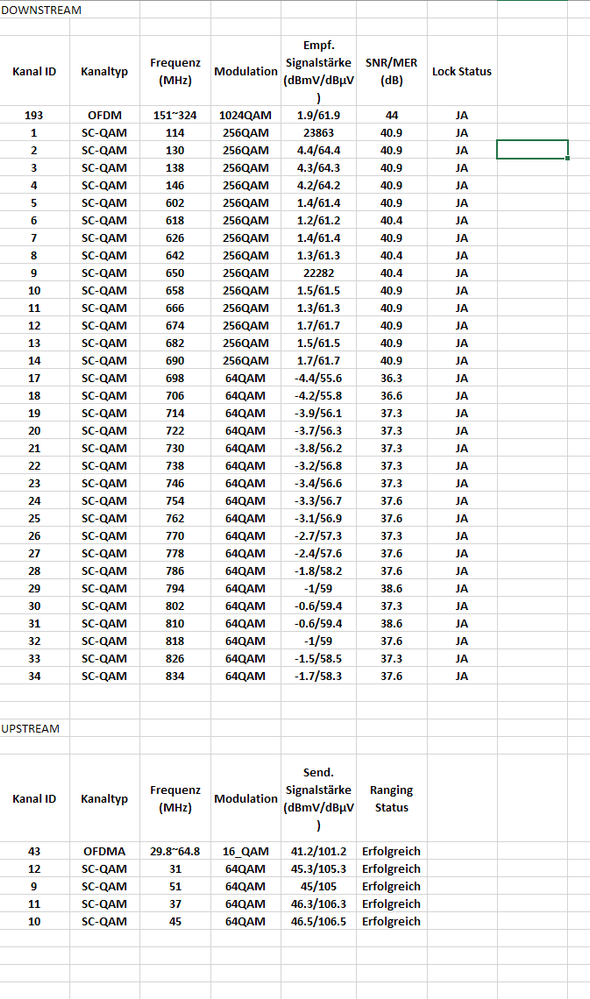
Task: Click cell with frequency 151~324
Action: 175,115
